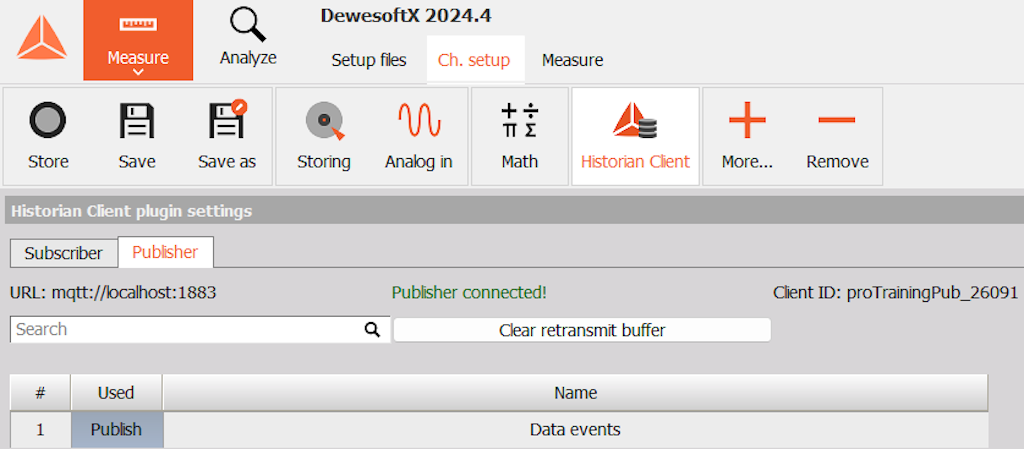Expand the Measure dropdown chevron

(x=138, y=72)
